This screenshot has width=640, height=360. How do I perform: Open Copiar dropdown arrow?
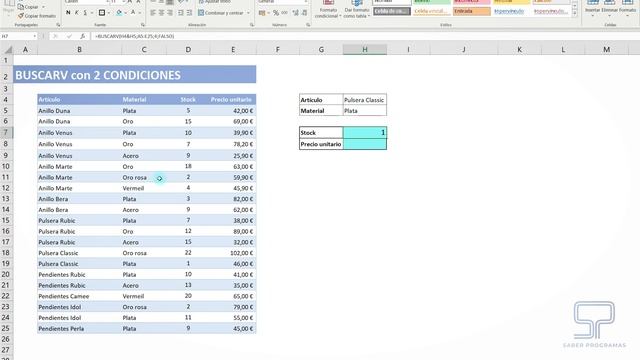click(x=43, y=7)
